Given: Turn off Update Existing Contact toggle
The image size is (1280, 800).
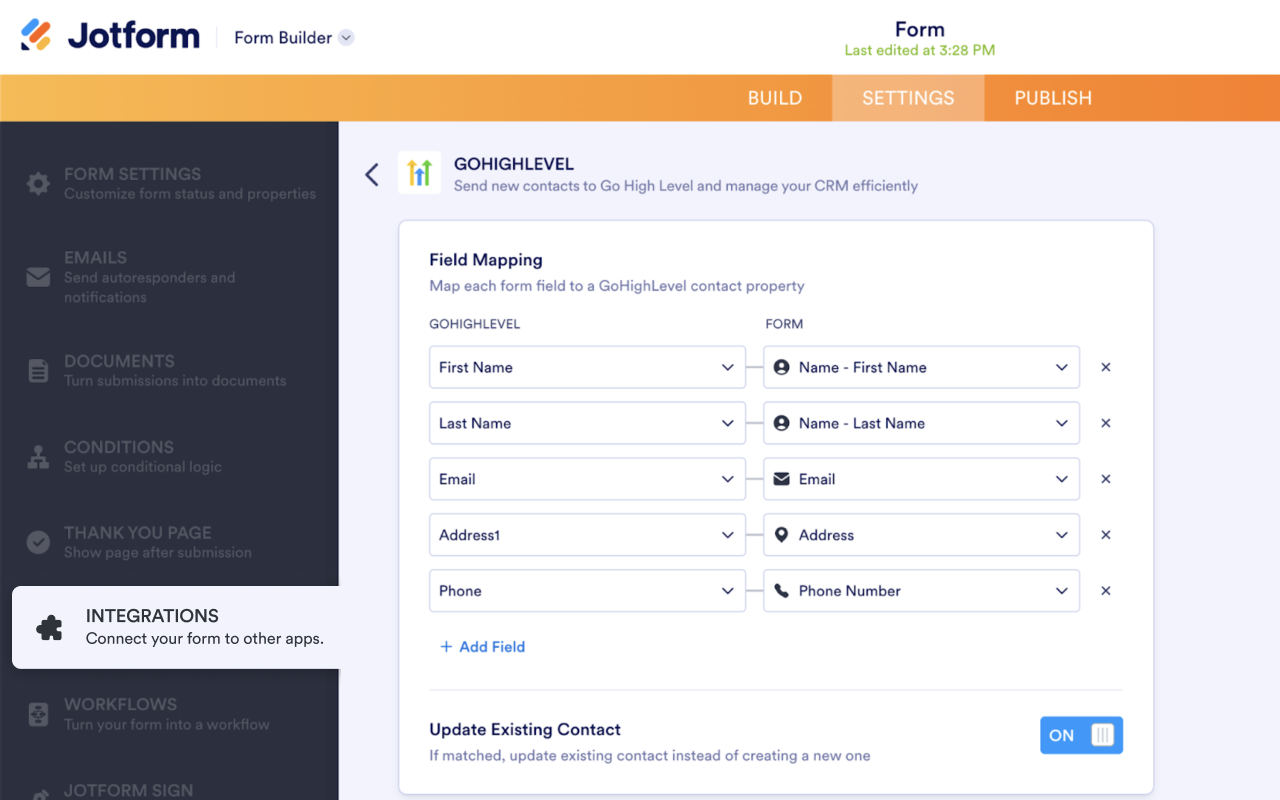Looking at the screenshot, I should (1081, 735).
